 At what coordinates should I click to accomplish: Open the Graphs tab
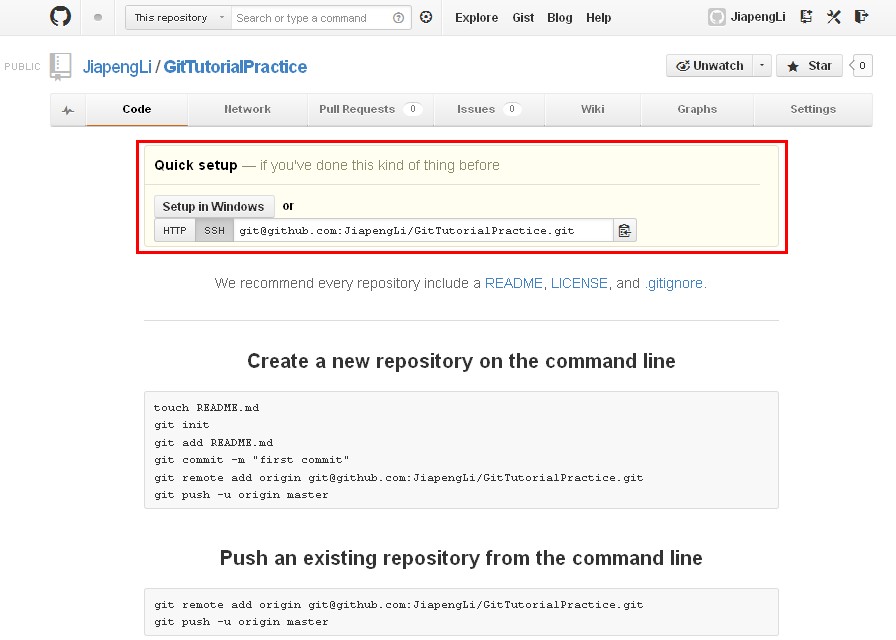(697, 109)
